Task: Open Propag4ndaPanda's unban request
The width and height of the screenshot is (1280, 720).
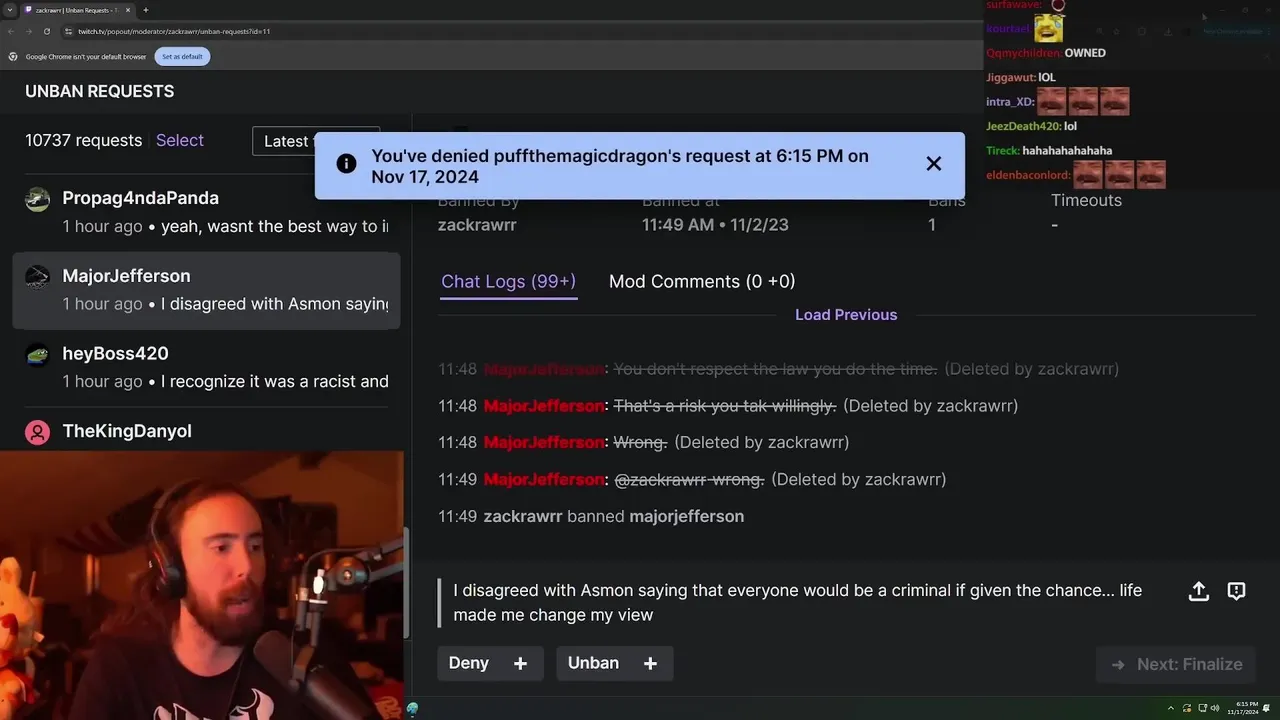Action: [206, 212]
